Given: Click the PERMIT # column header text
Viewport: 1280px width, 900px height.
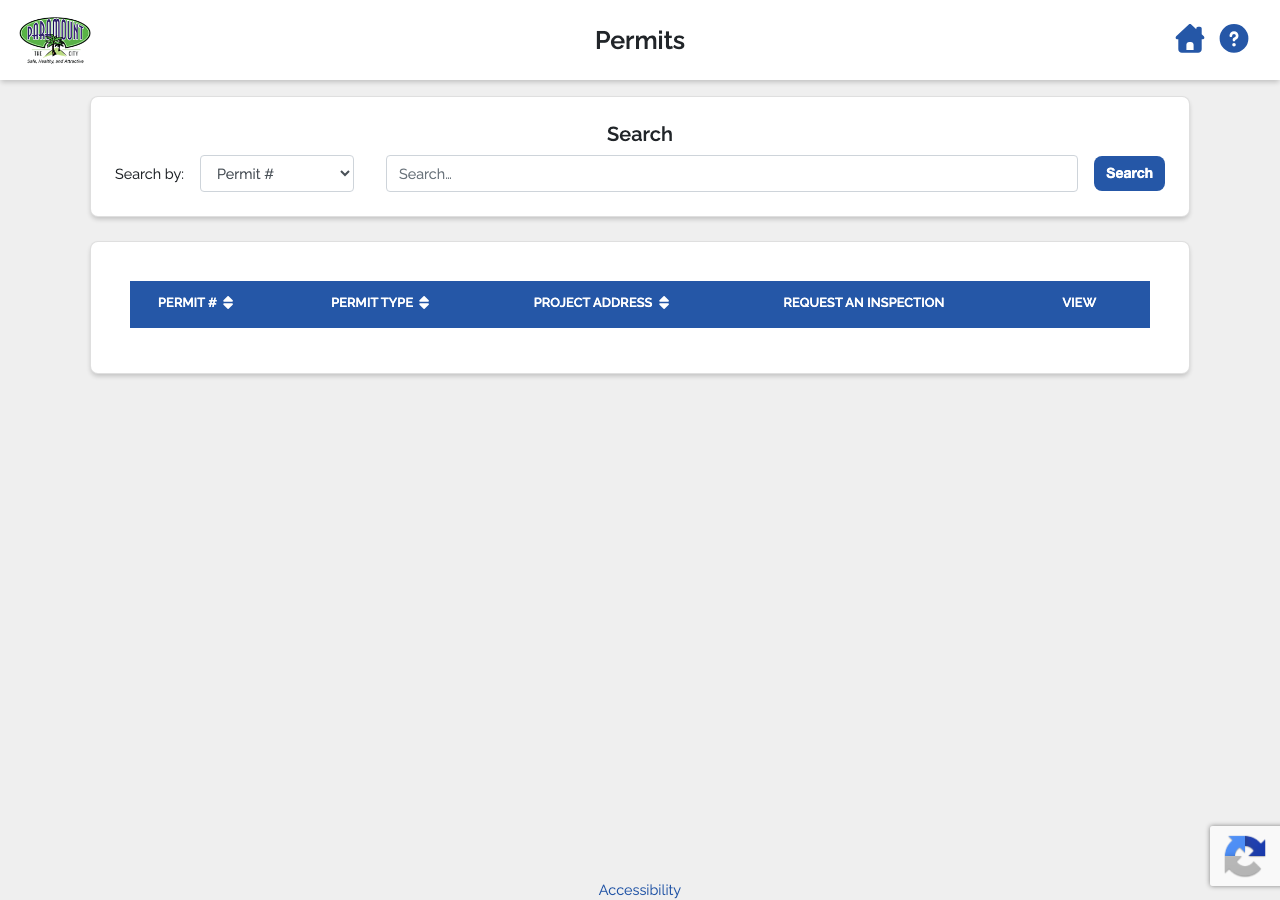Looking at the screenshot, I should pyautogui.click(x=187, y=303).
